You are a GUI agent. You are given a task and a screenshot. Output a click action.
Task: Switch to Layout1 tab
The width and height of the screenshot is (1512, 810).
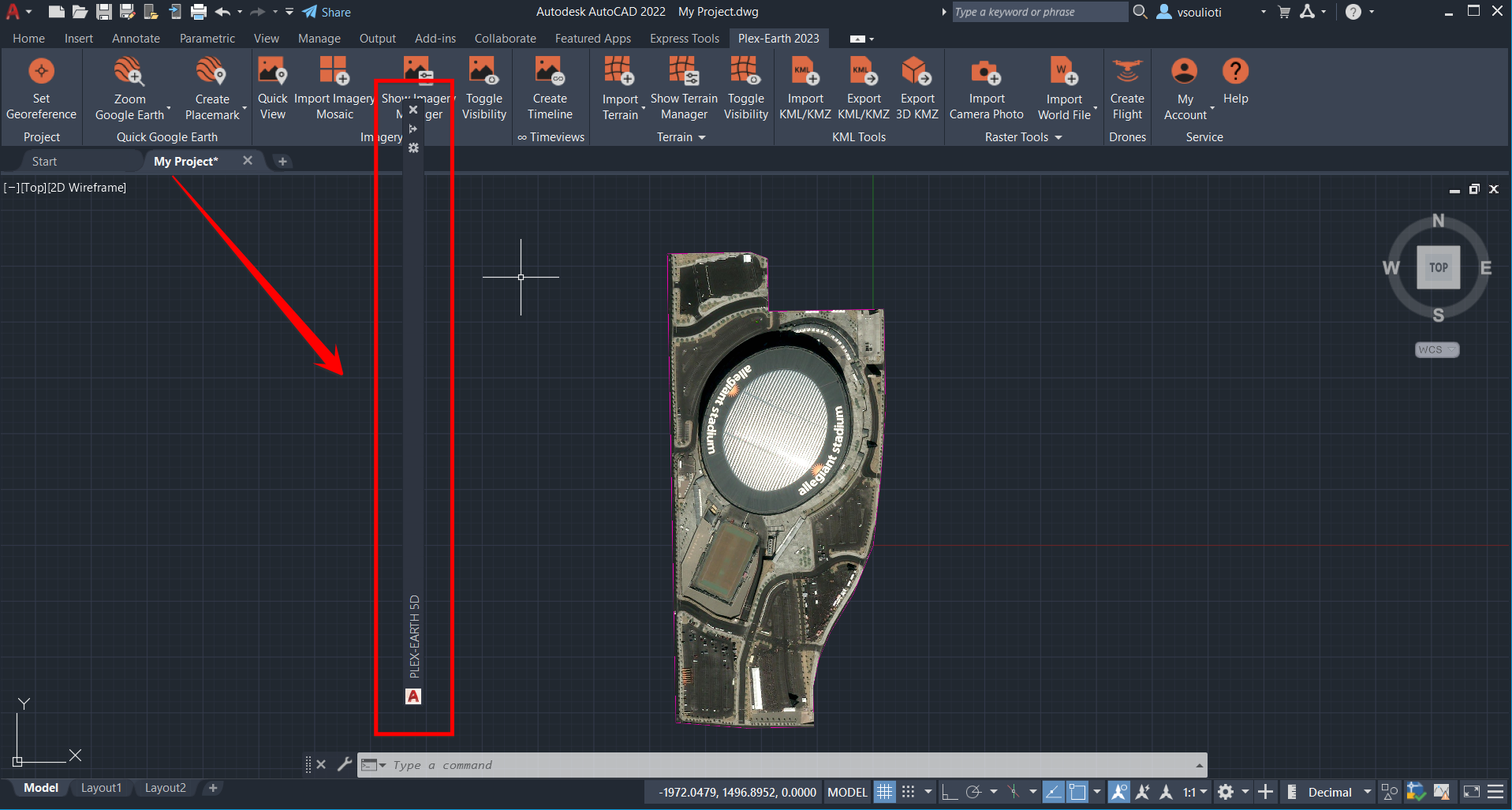pyautogui.click(x=101, y=788)
